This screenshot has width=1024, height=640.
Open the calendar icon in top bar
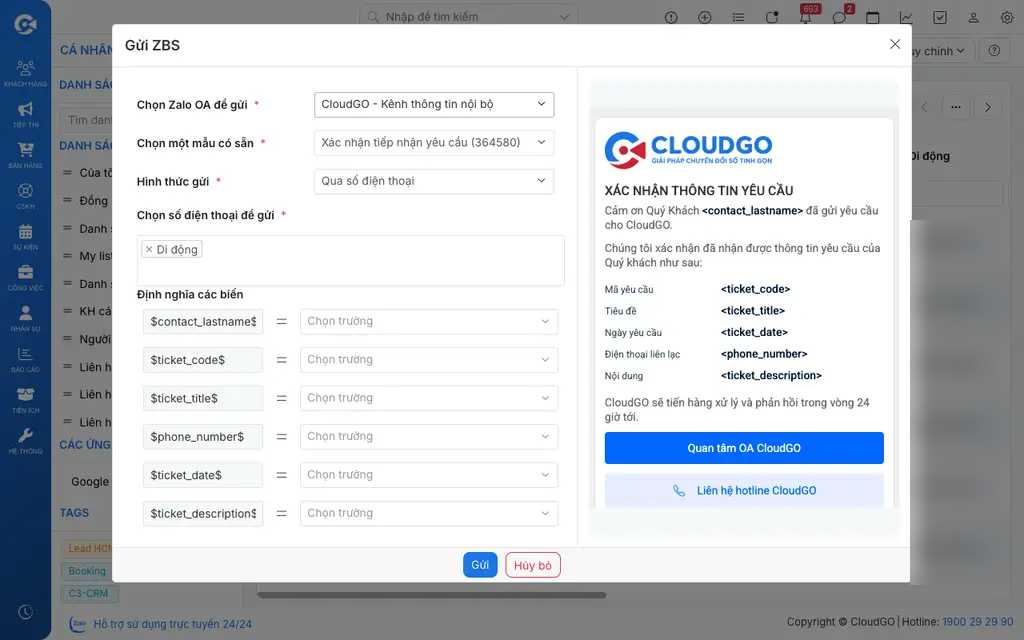click(x=872, y=18)
